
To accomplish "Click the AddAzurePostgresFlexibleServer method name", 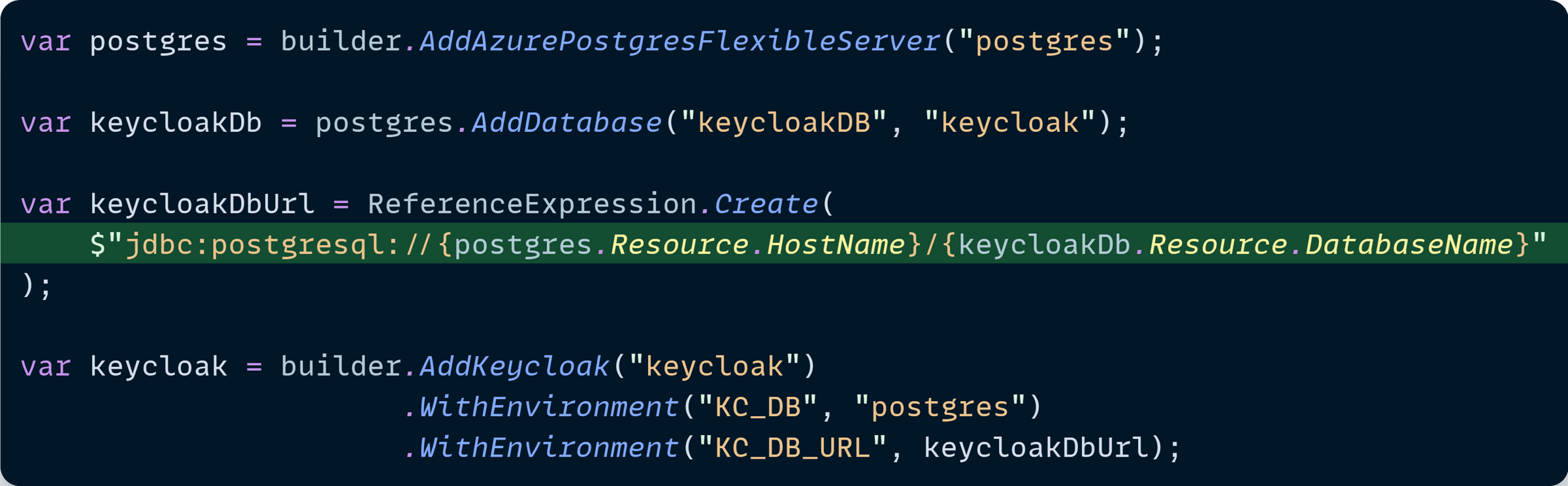I will pos(679,42).
